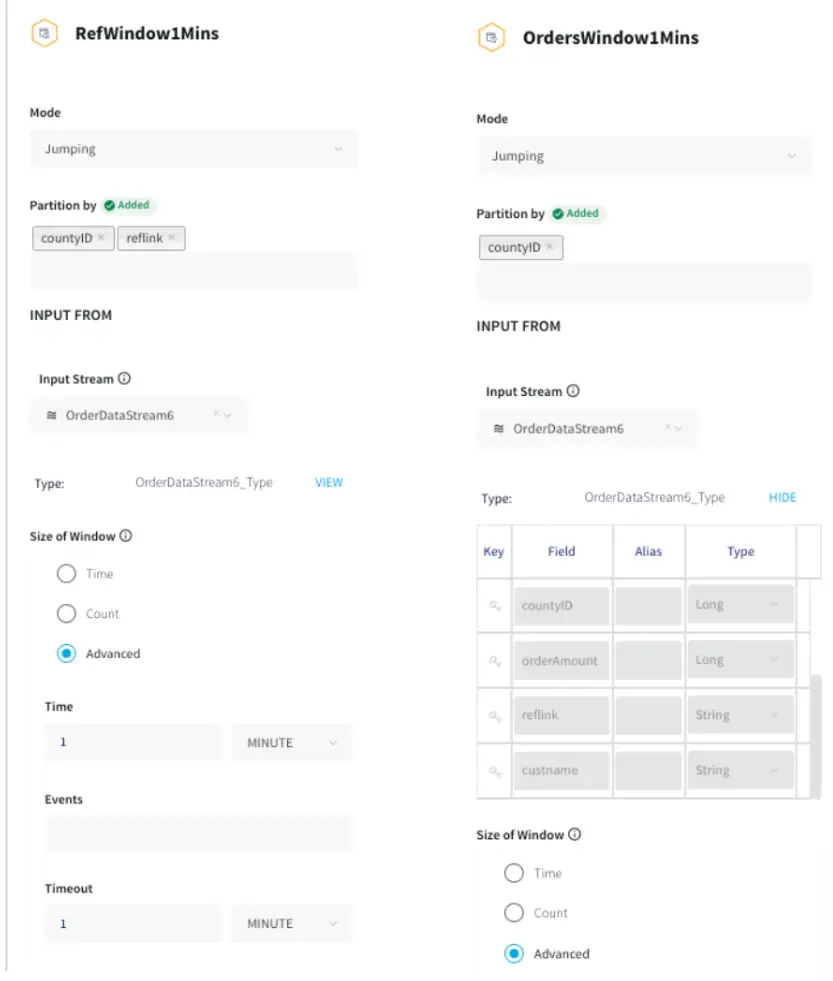
Task: Click info icon beside left Input Stream
Action: point(124,379)
